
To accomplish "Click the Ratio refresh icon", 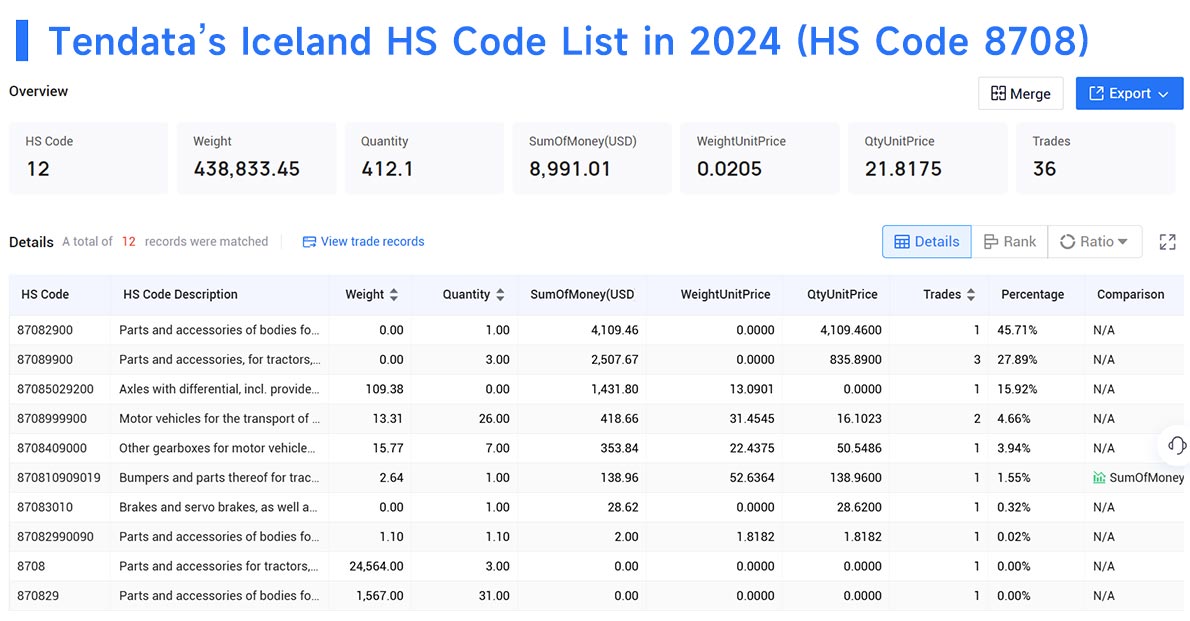I will pos(1068,241).
